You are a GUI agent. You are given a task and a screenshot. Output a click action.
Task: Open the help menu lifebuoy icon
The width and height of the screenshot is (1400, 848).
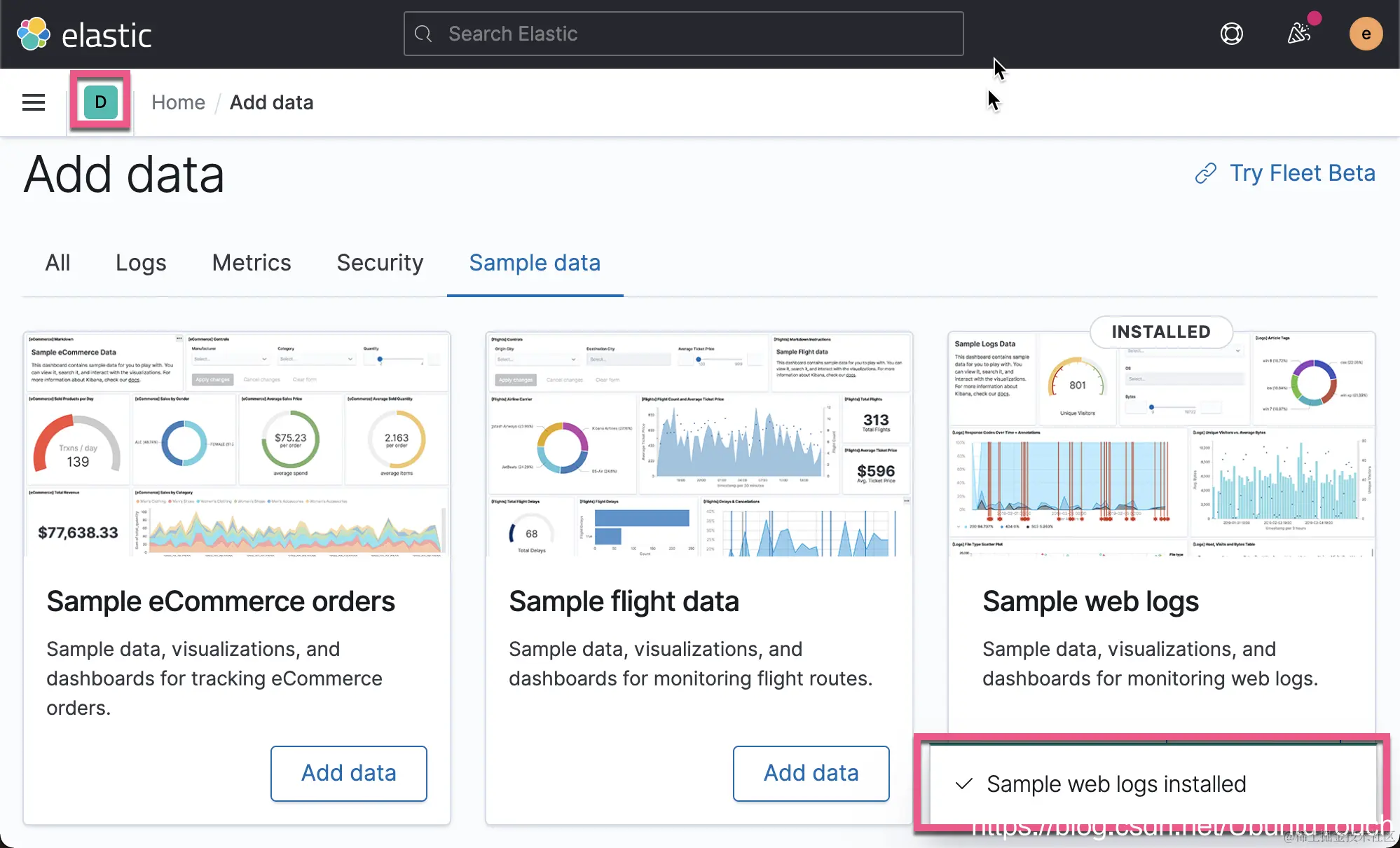pos(1231,34)
